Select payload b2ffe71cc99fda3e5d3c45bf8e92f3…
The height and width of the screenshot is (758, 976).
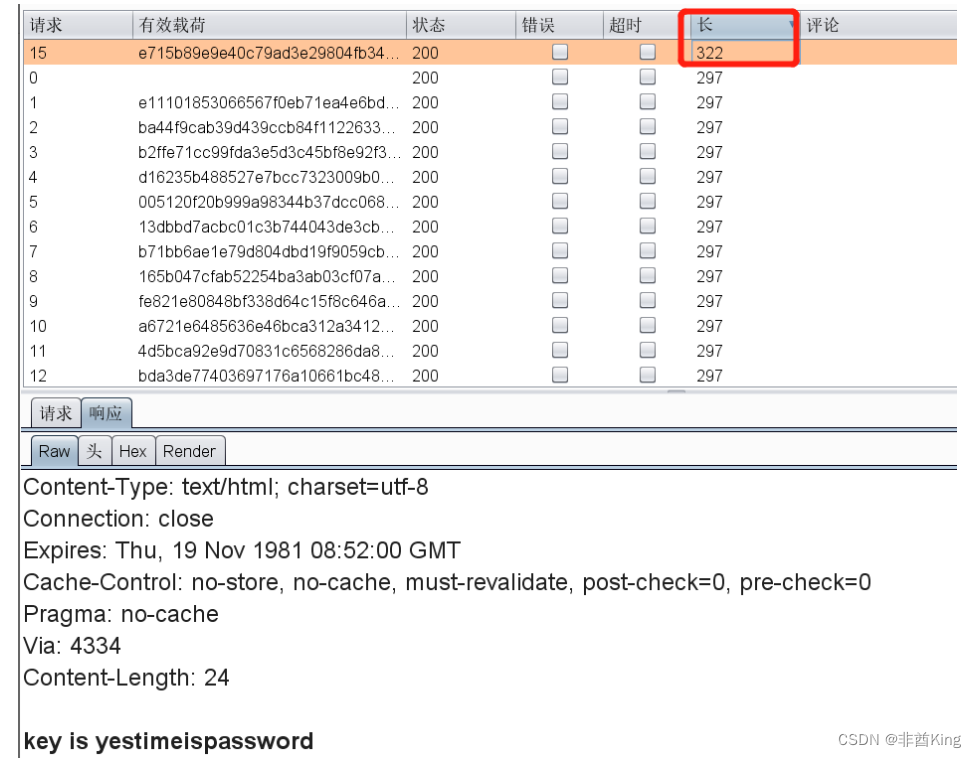269,152
